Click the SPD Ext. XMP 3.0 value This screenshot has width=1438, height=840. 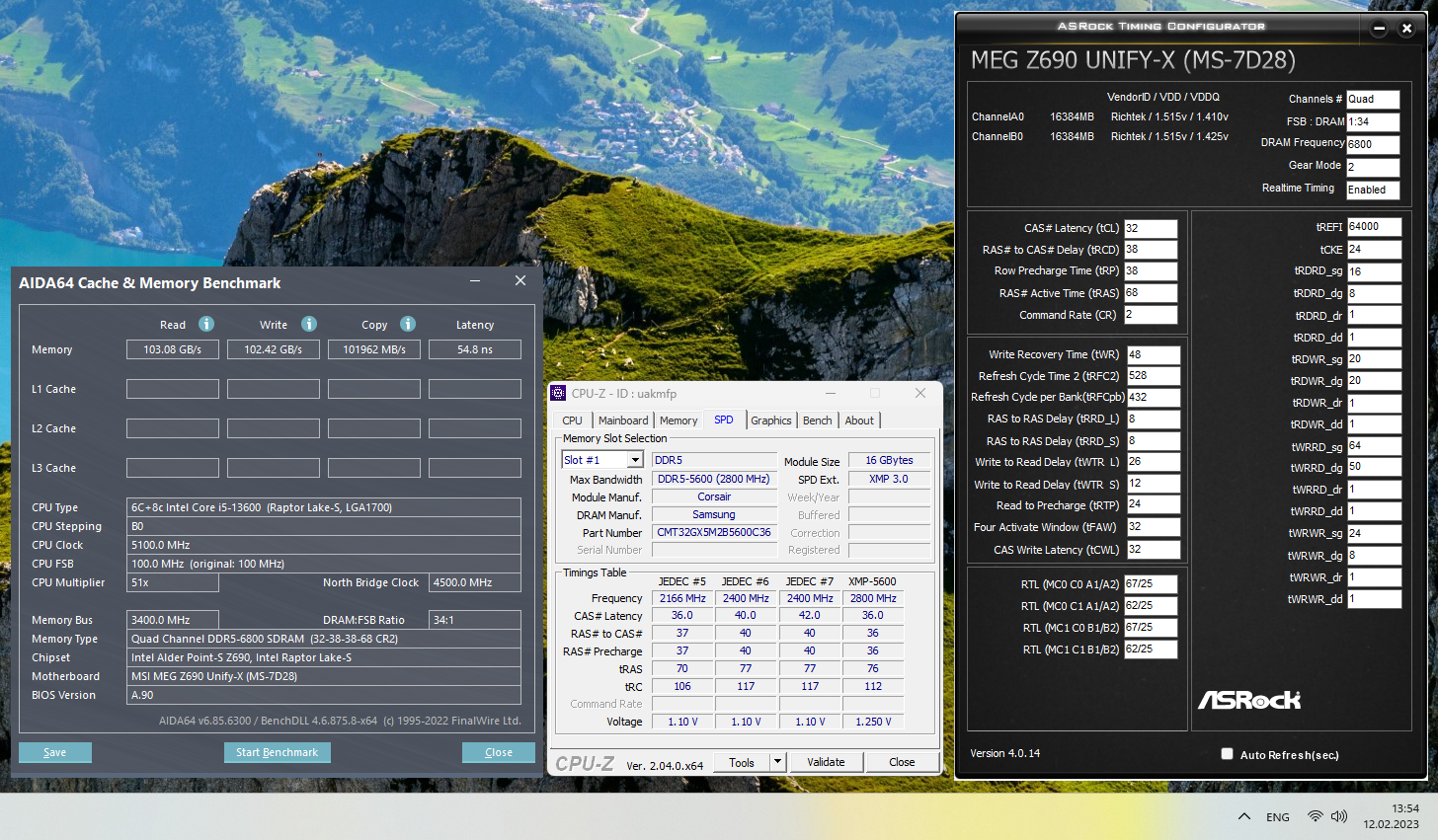[x=889, y=479]
